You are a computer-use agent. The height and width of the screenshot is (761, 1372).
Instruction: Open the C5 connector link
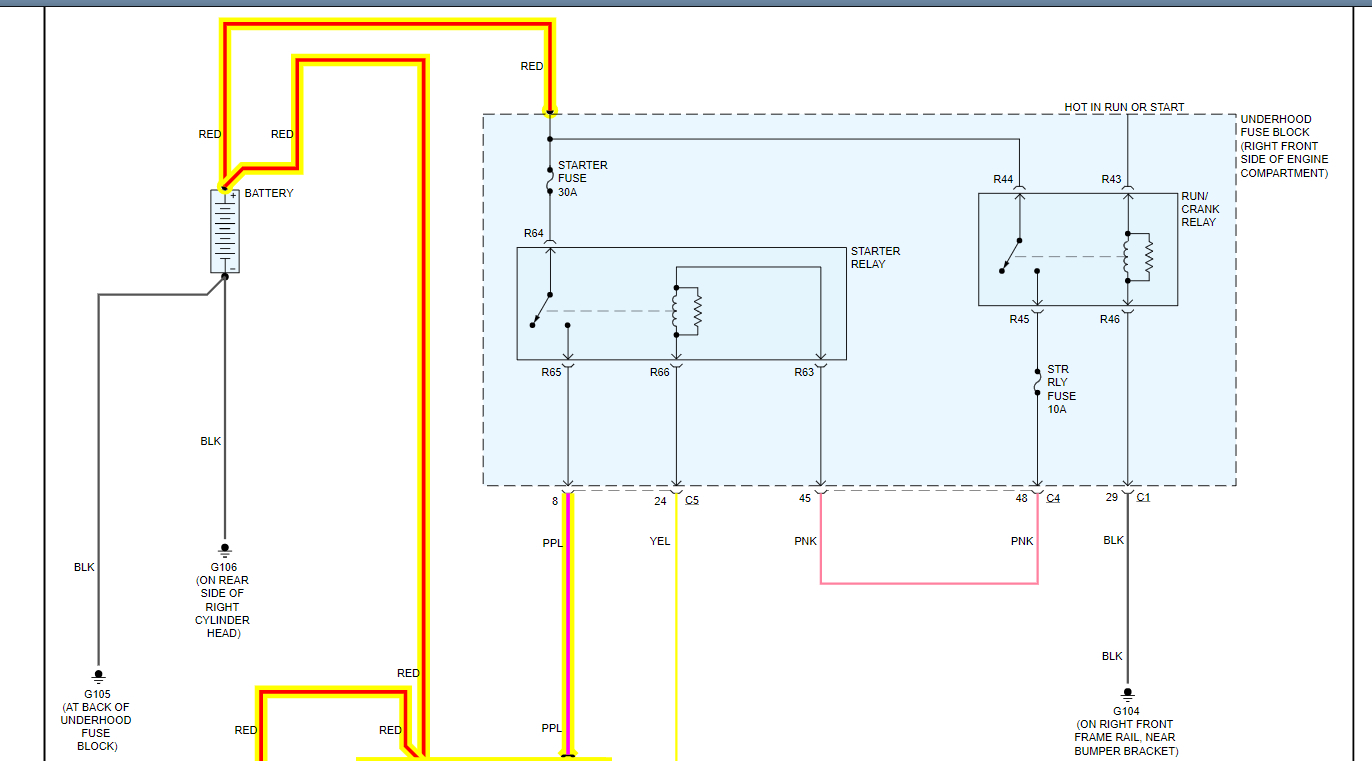pos(692,500)
